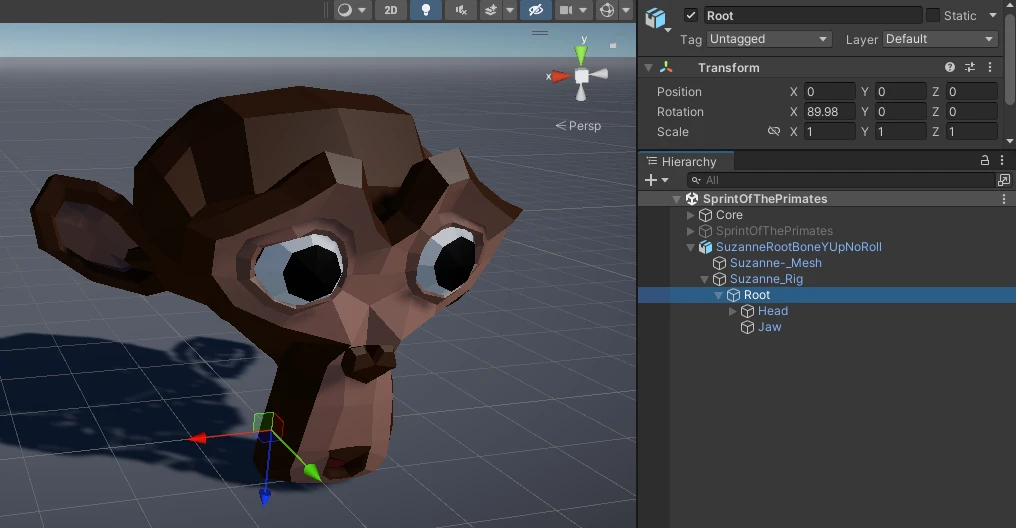1016x528 pixels.
Task: Expand the Head bone
Action: click(733, 311)
